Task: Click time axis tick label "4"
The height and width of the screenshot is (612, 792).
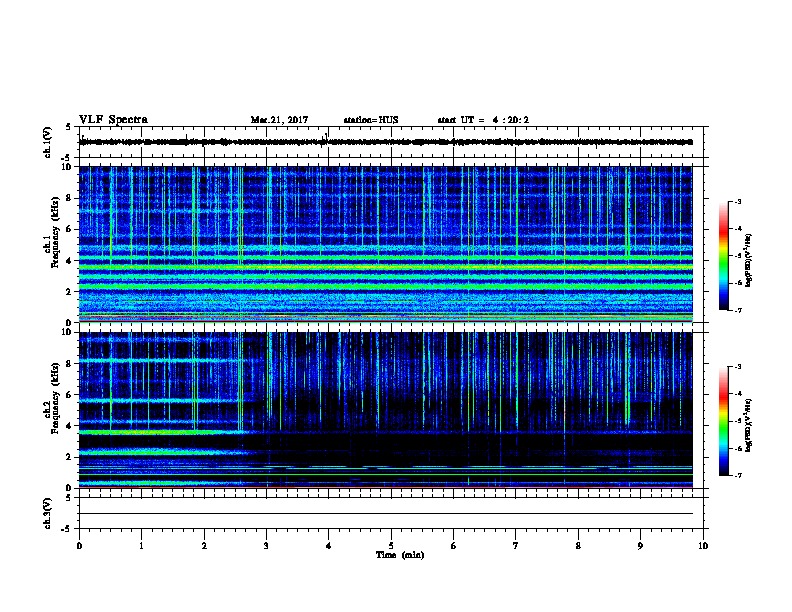Action: click(x=329, y=546)
